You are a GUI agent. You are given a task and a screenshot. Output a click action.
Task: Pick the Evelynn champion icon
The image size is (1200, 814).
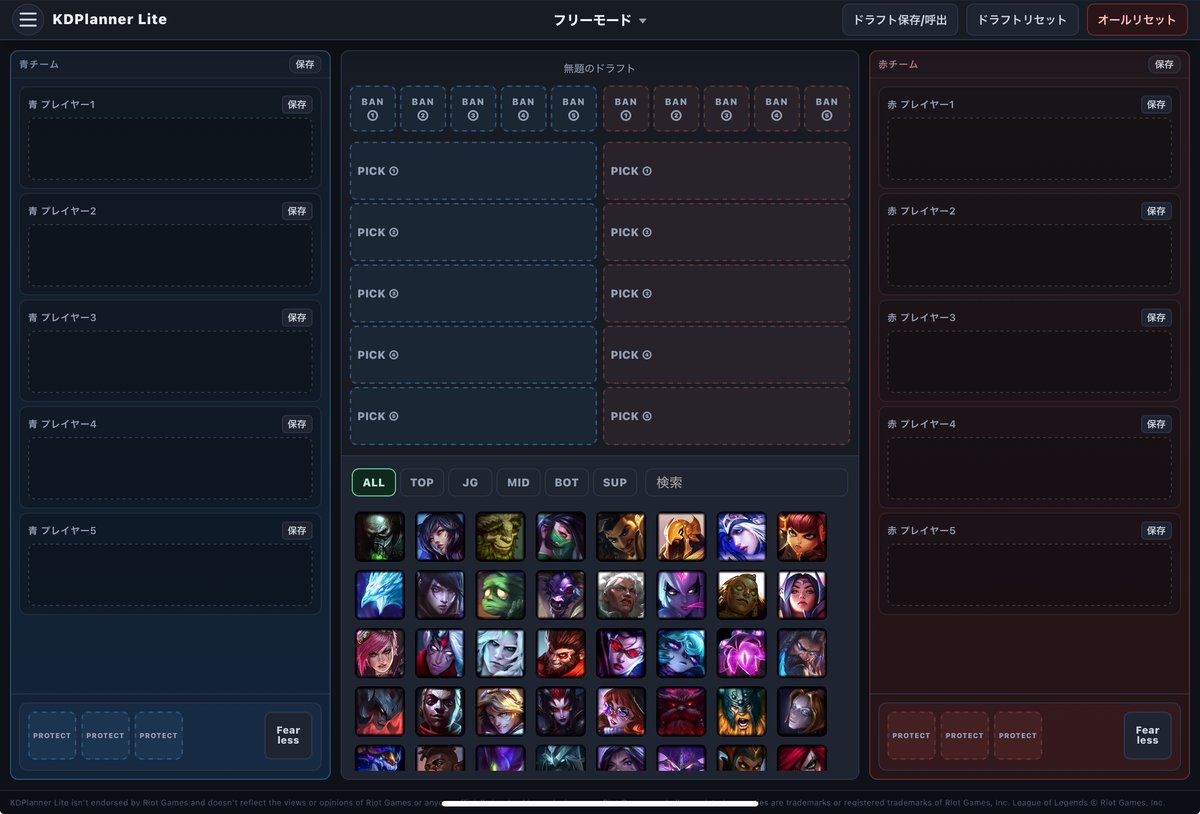click(681, 595)
